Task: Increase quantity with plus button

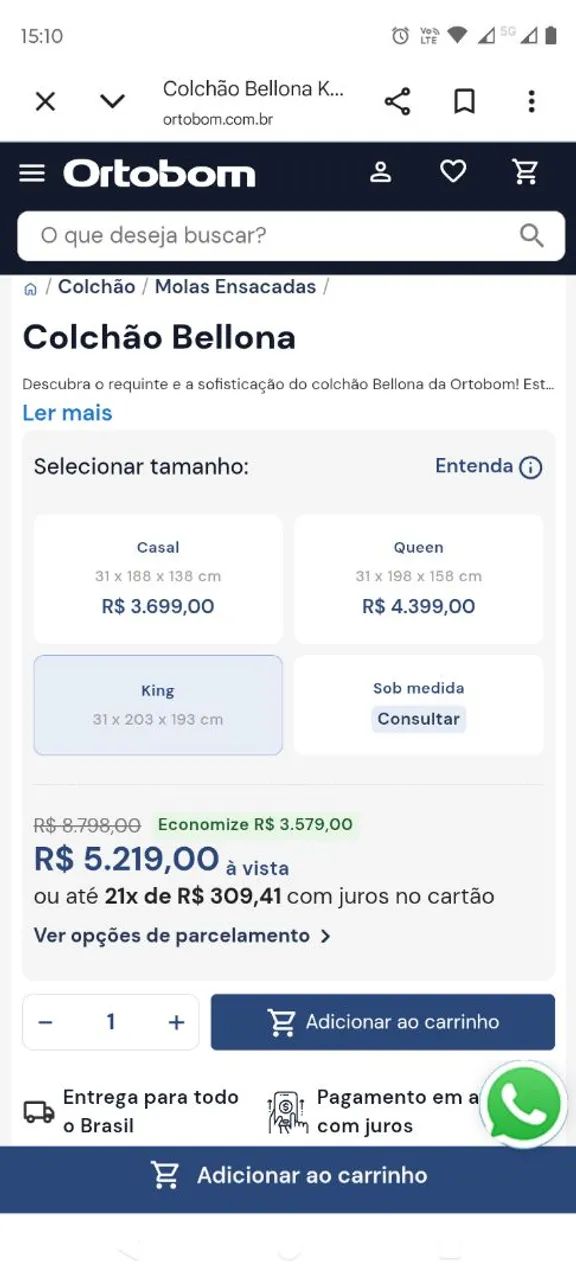Action: tap(177, 1022)
